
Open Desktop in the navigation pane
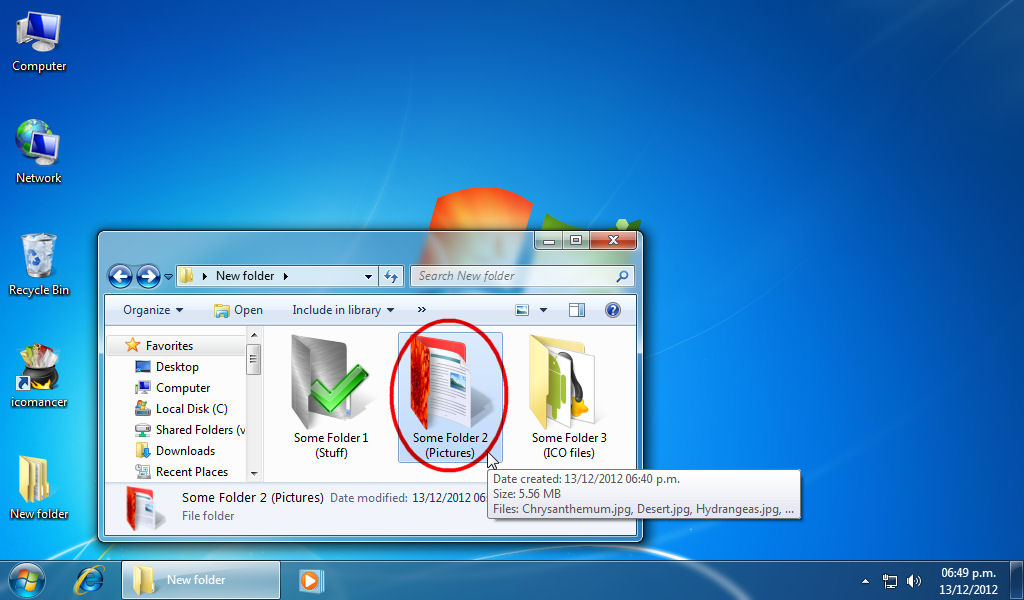177,367
